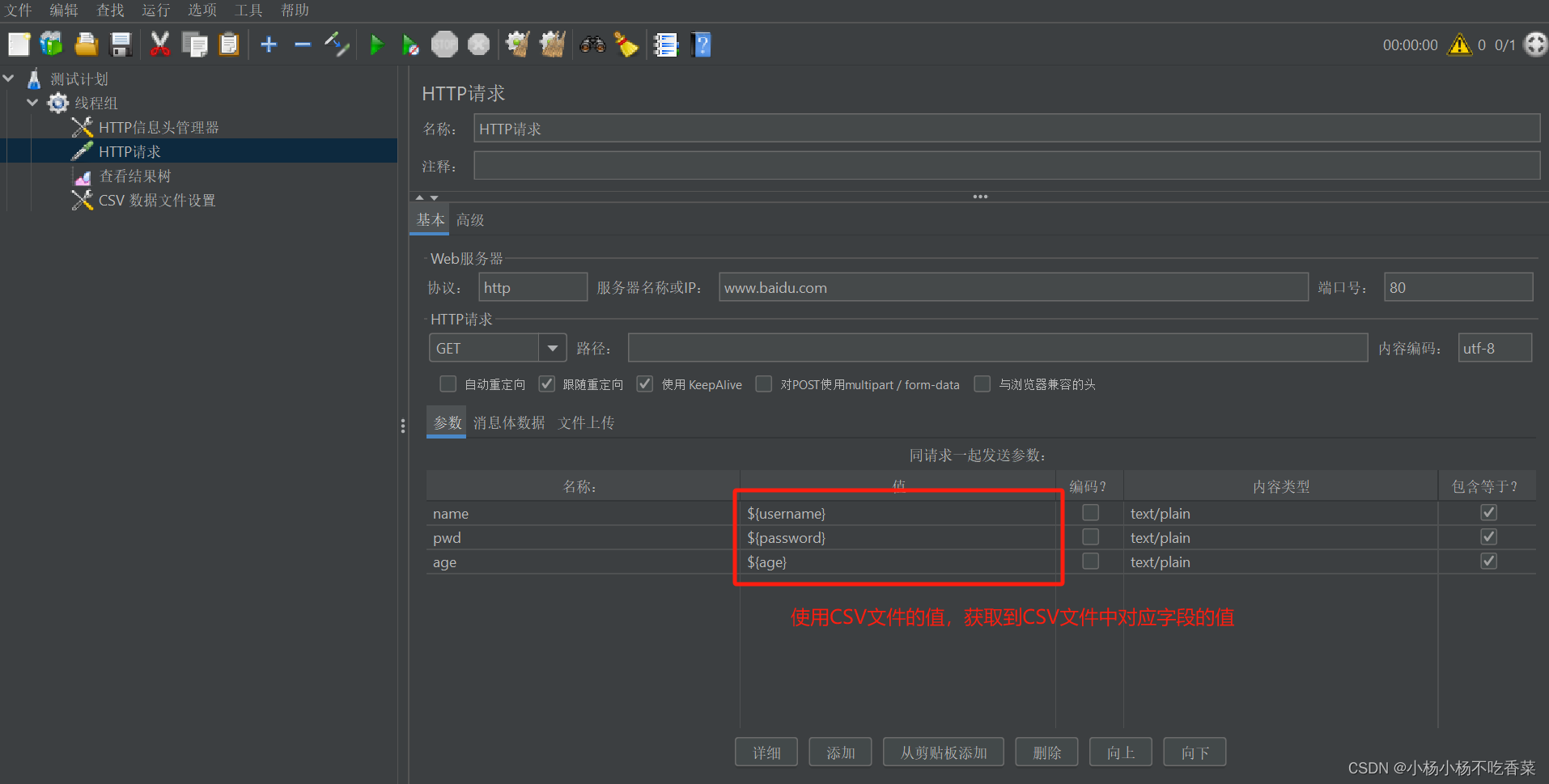Collapse the 线程组 tree node

coord(32,103)
